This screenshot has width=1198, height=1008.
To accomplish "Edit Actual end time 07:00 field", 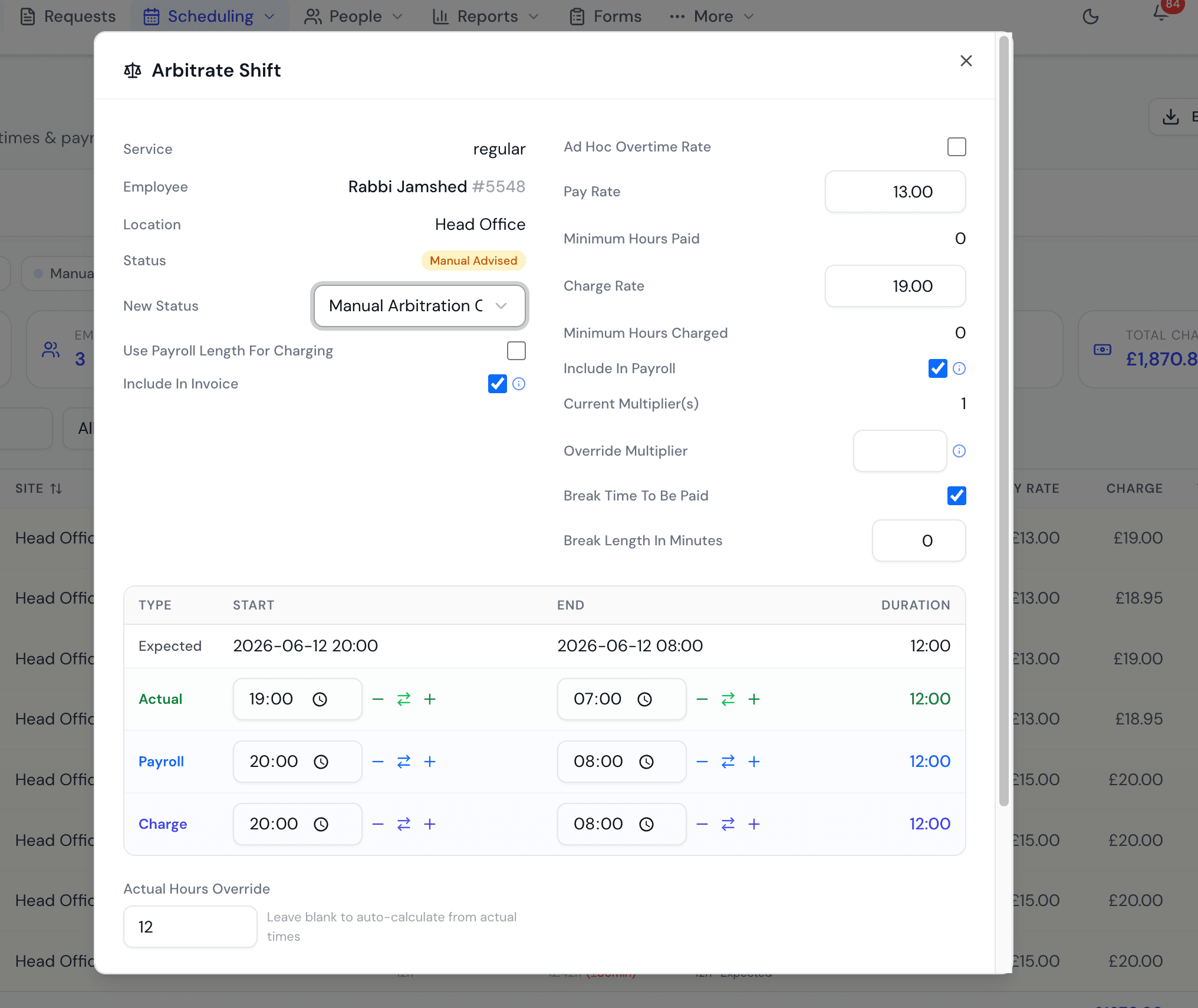I will pyautogui.click(x=621, y=699).
